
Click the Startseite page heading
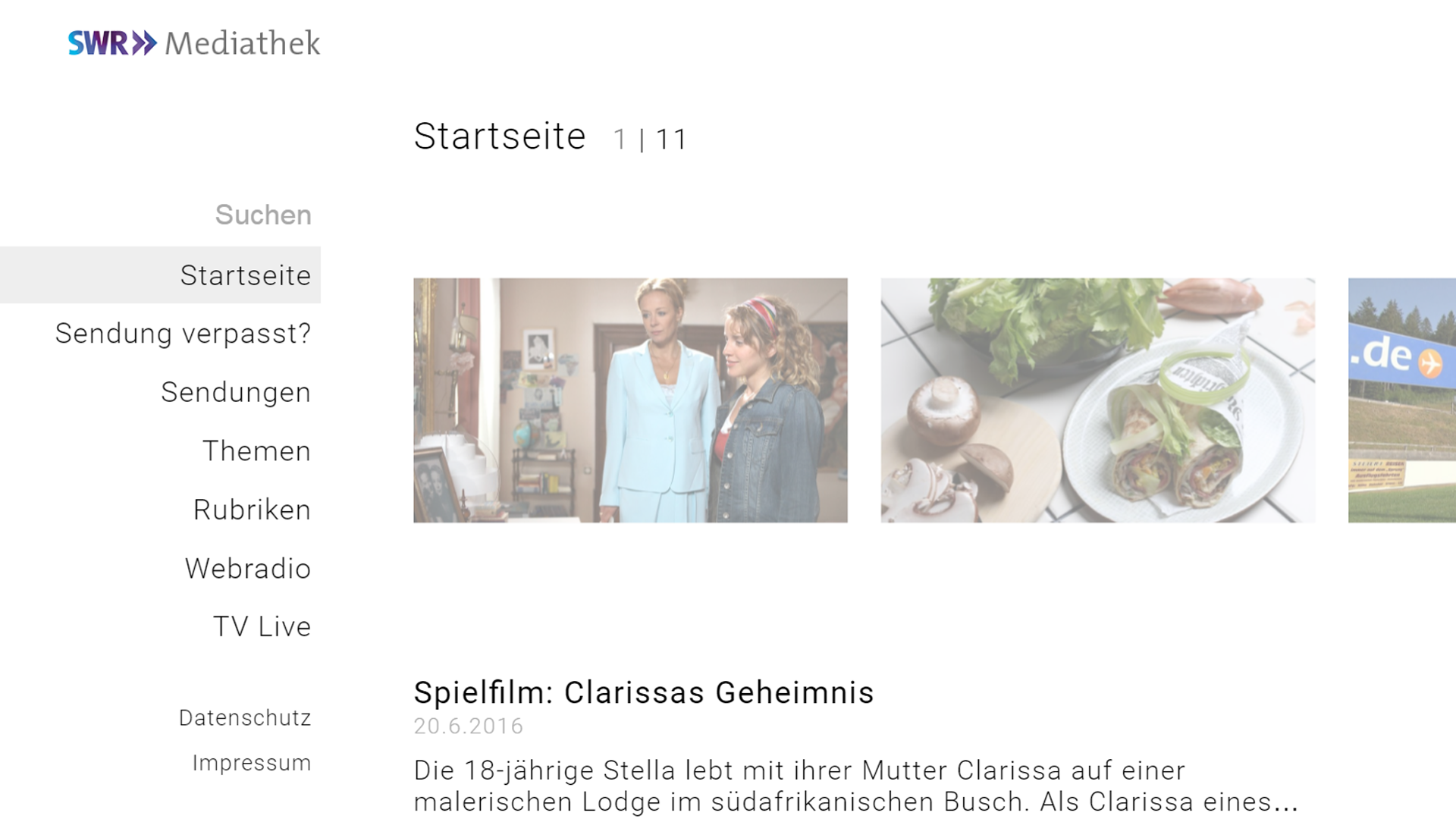point(500,136)
